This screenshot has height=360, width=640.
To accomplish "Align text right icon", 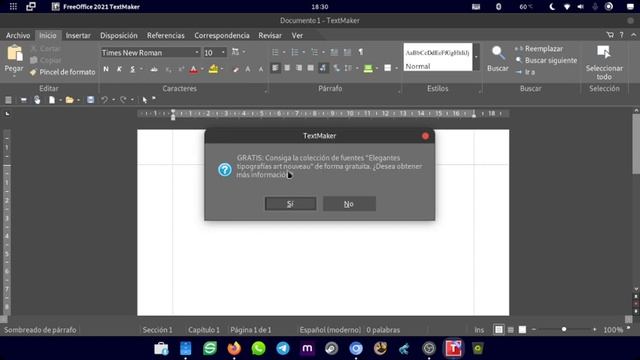I will point(299,68).
